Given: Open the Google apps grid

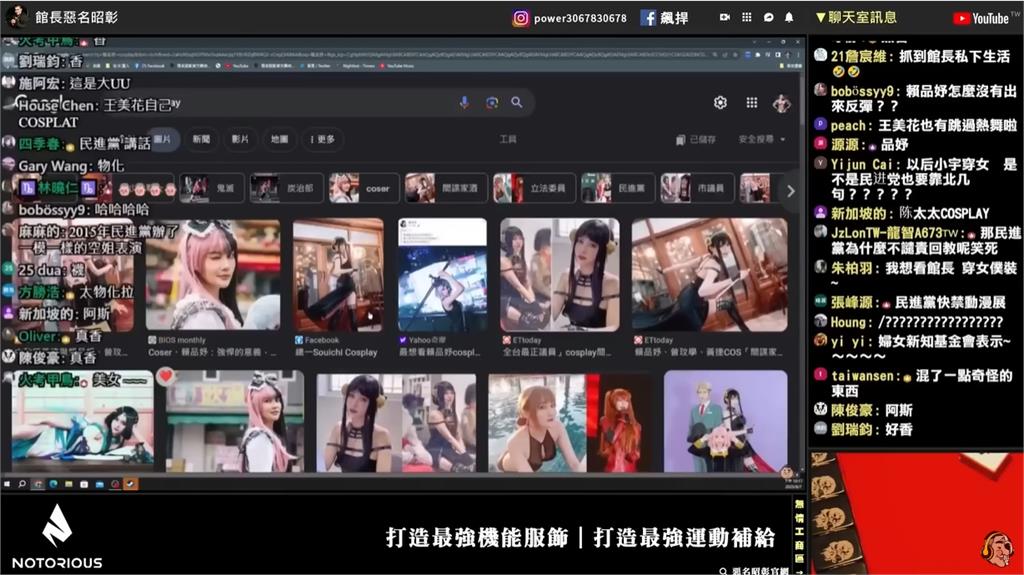Looking at the screenshot, I should pyautogui.click(x=751, y=103).
